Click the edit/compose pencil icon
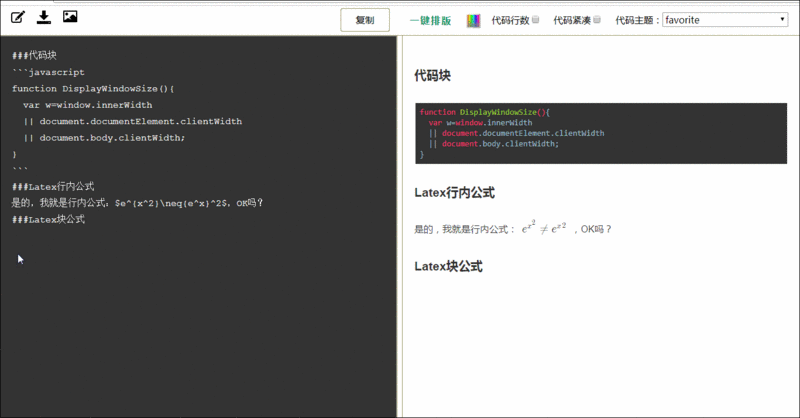800x418 pixels. pyautogui.click(x=18, y=17)
